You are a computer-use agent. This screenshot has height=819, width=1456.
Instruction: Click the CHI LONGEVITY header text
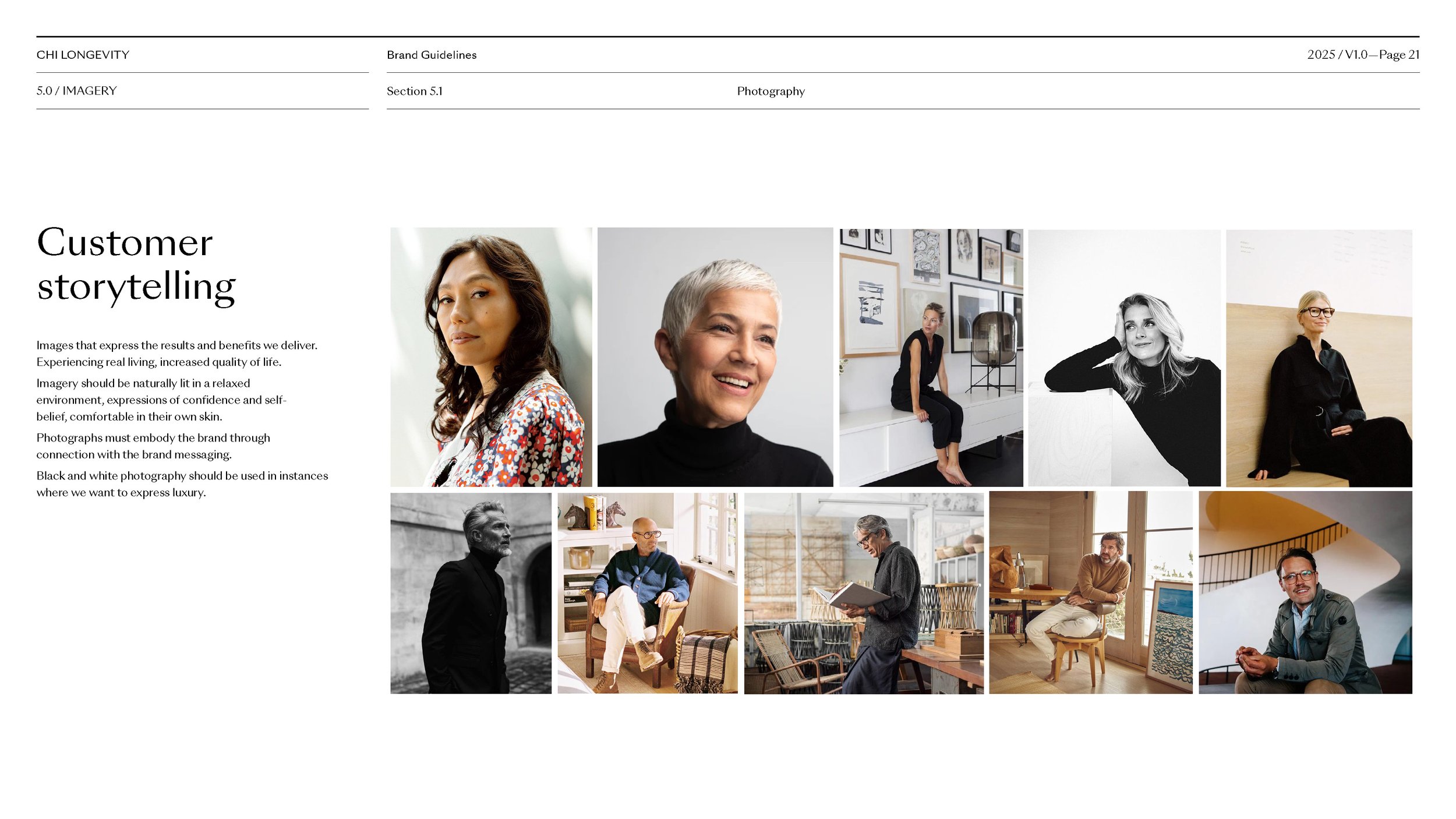pos(83,55)
